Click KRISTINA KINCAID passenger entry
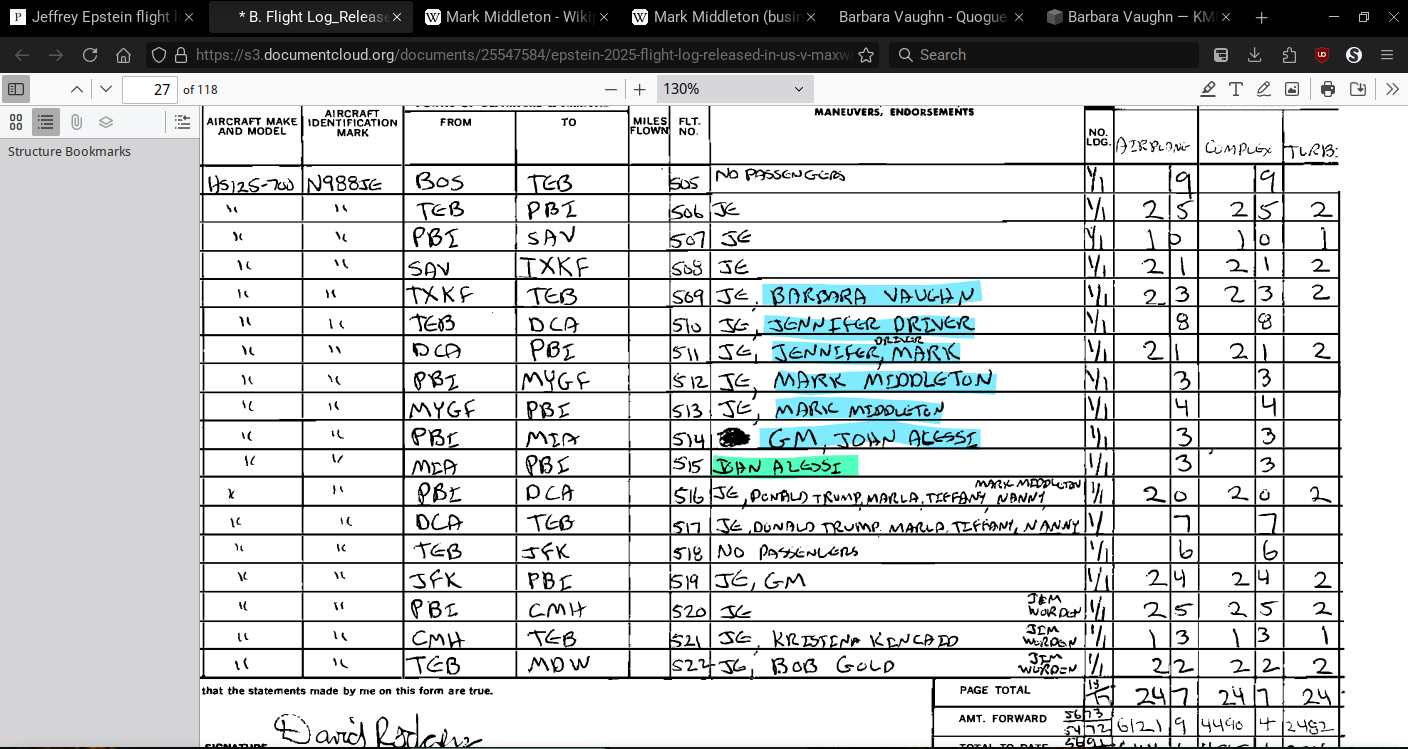The image size is (1408, 749). [x=865, y=640]
